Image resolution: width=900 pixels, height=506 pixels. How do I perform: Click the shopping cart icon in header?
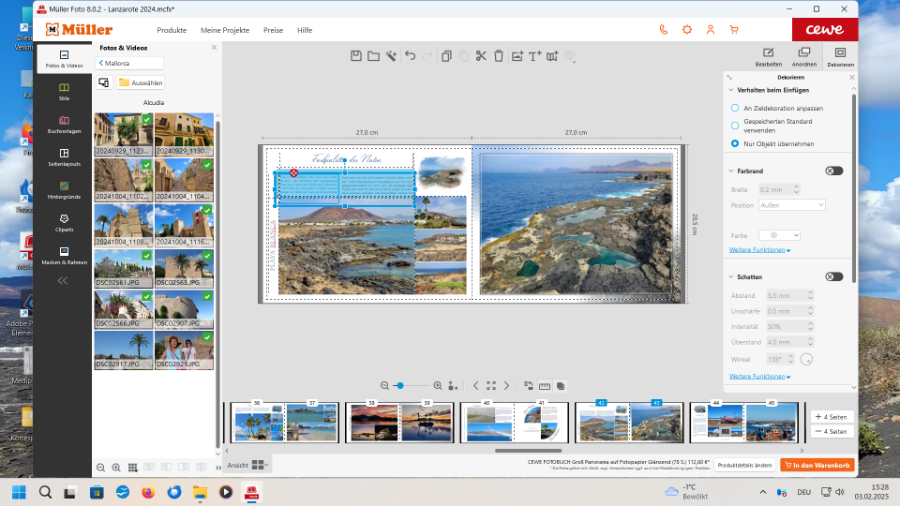[734, 30]
